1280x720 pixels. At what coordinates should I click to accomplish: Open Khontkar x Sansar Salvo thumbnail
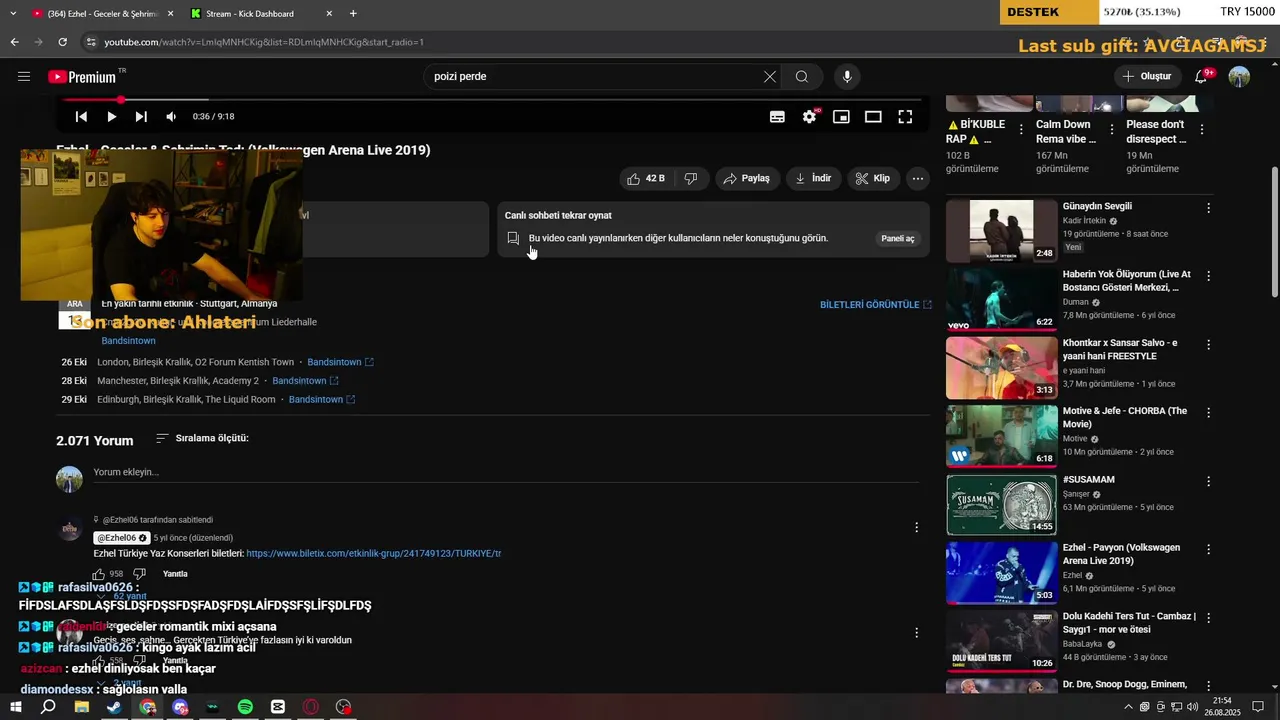(x=1001, y=367)
